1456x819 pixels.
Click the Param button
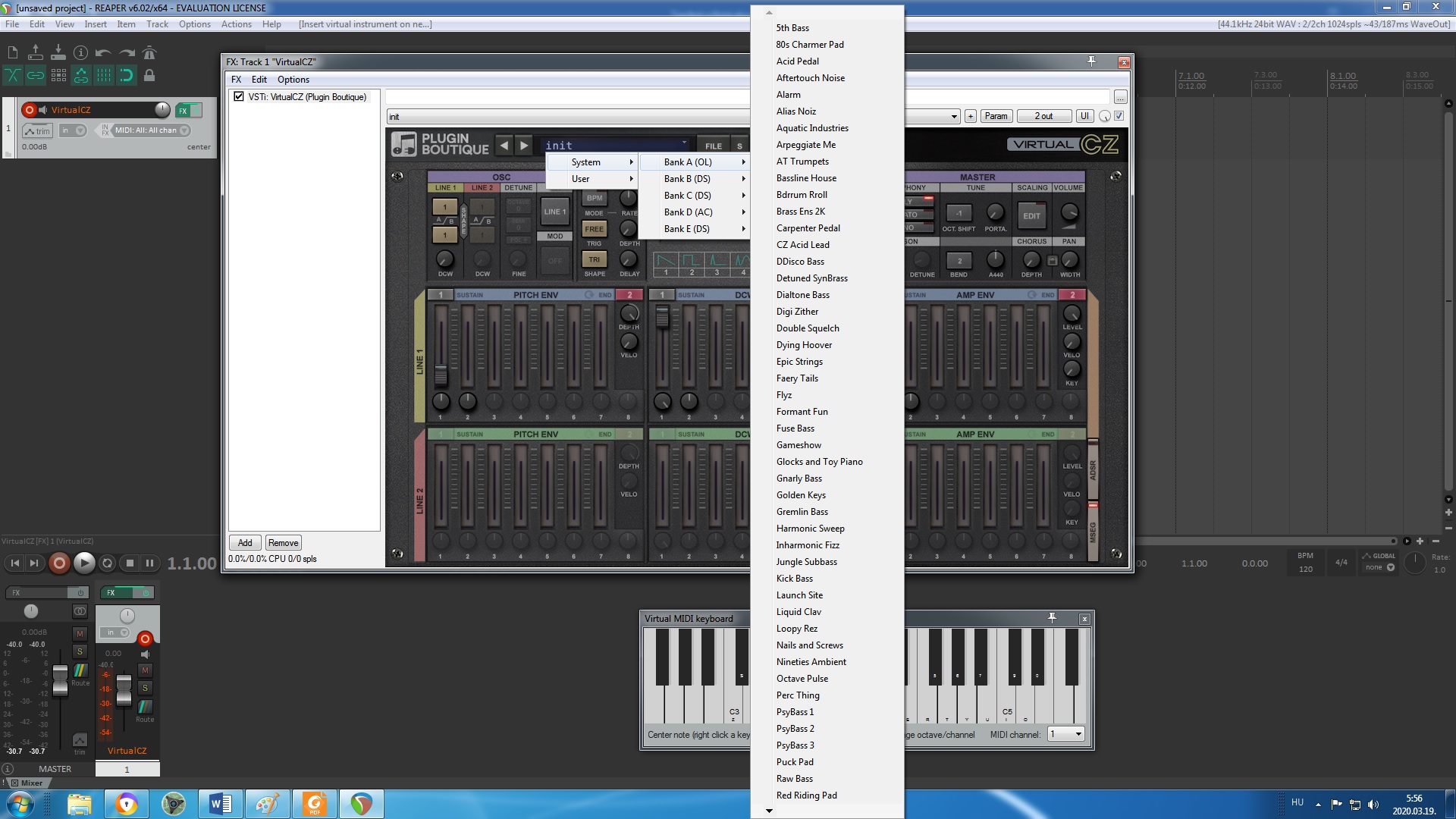point(996,116)
